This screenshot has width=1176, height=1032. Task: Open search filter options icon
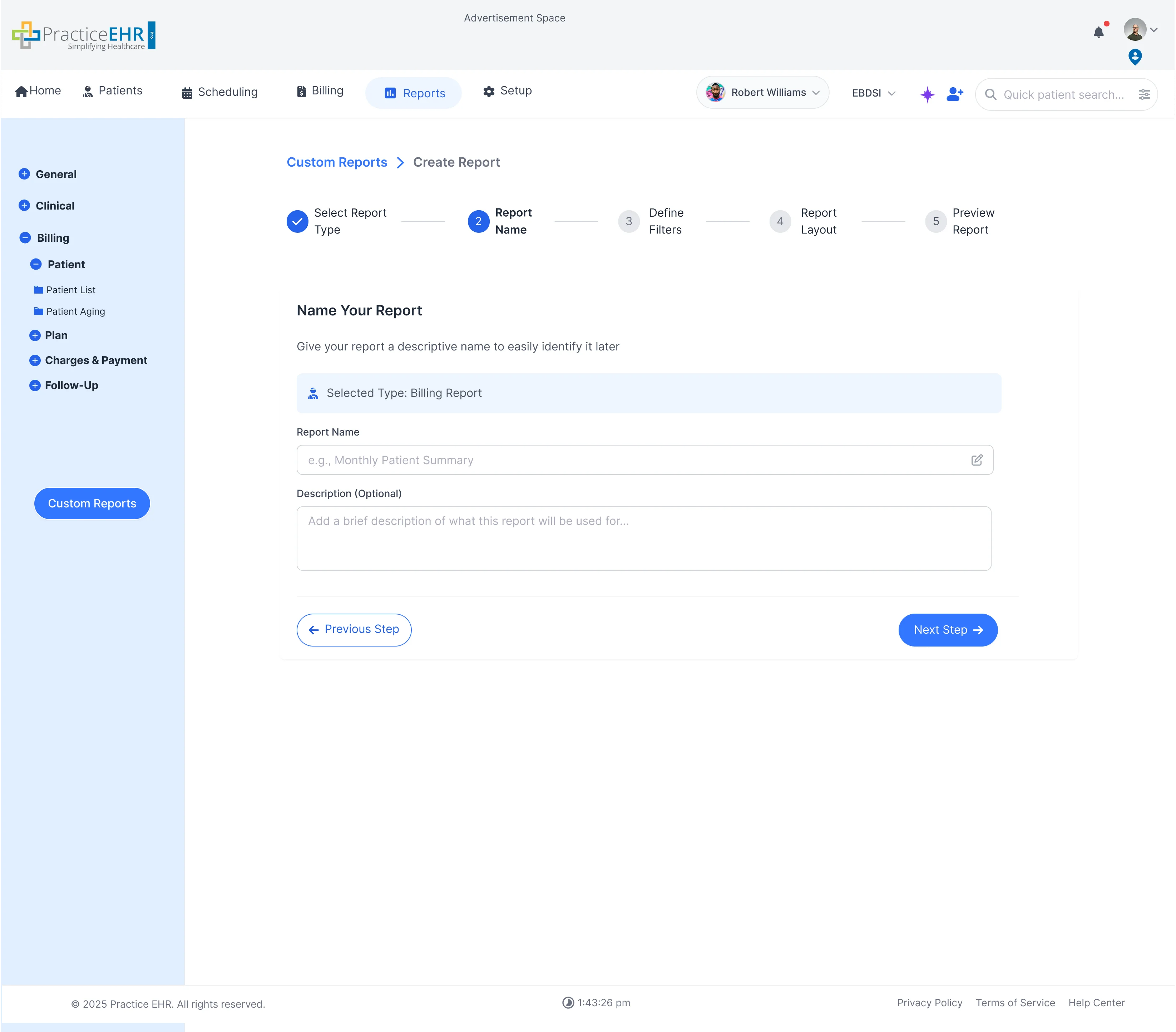tap(1144, 94)
